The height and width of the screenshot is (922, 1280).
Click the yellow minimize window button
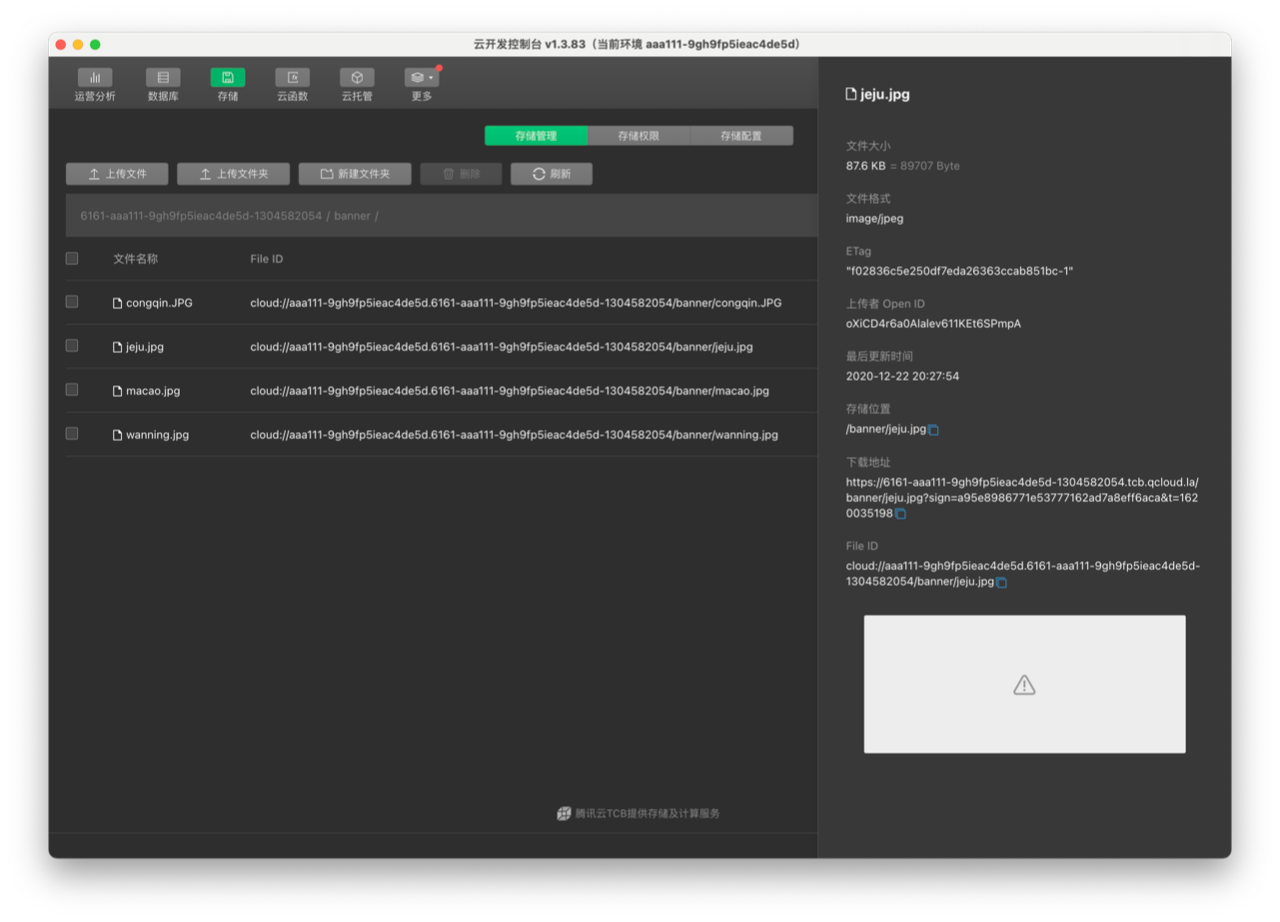[78, 44]
